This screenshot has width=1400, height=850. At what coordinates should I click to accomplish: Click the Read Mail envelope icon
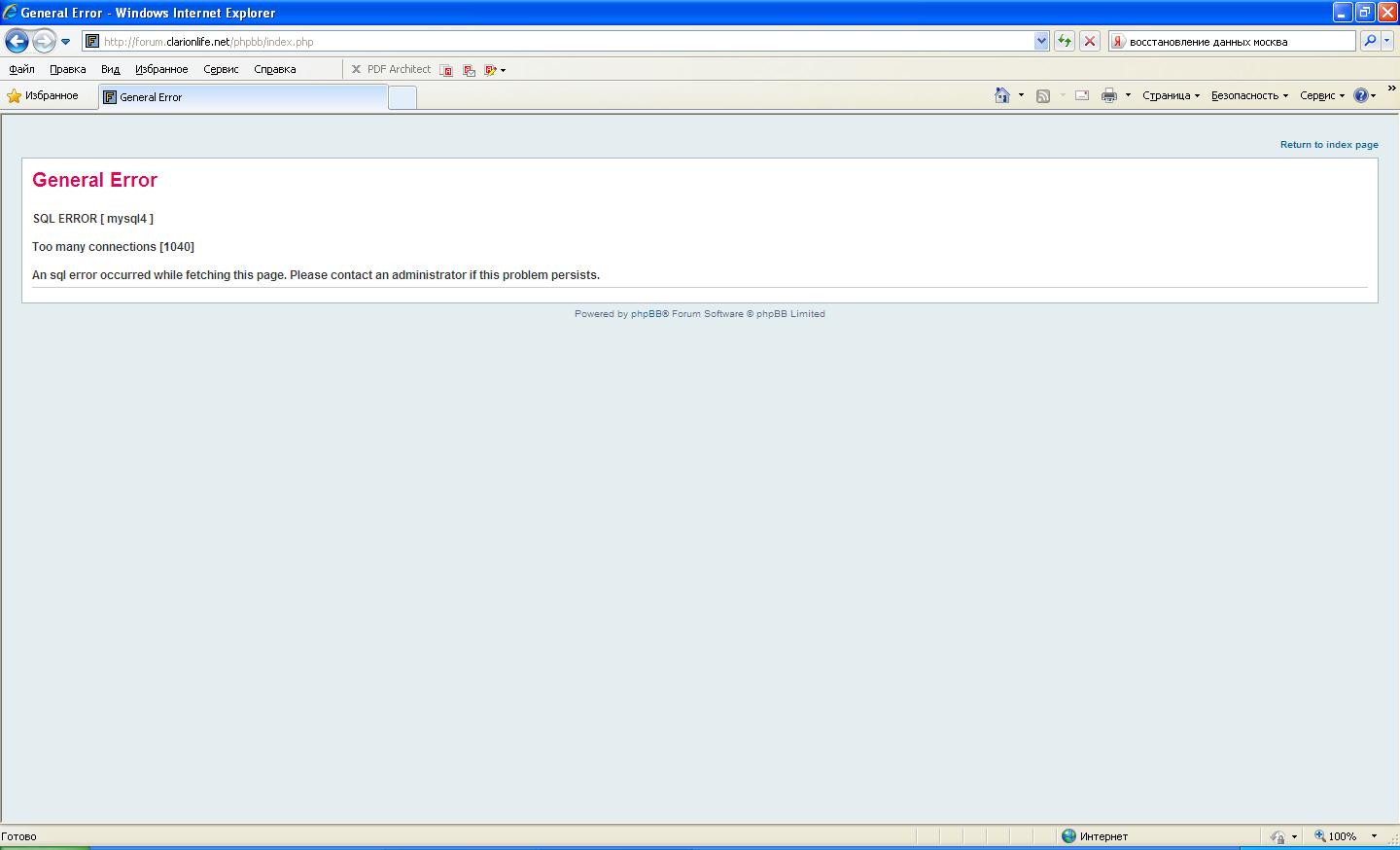click(x=1081, y=95)
